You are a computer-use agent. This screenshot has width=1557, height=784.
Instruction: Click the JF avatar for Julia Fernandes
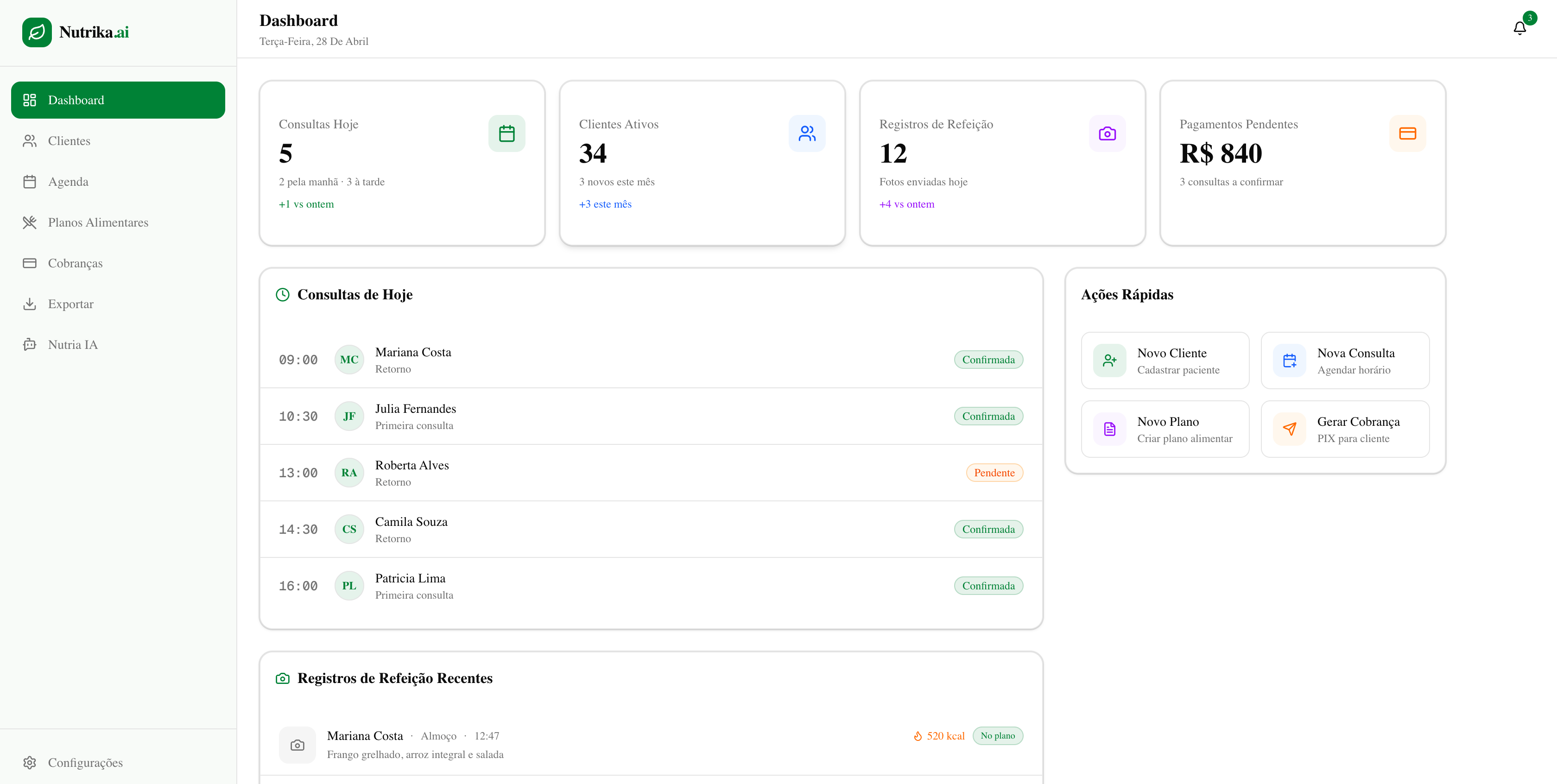(x=349, y=417)
